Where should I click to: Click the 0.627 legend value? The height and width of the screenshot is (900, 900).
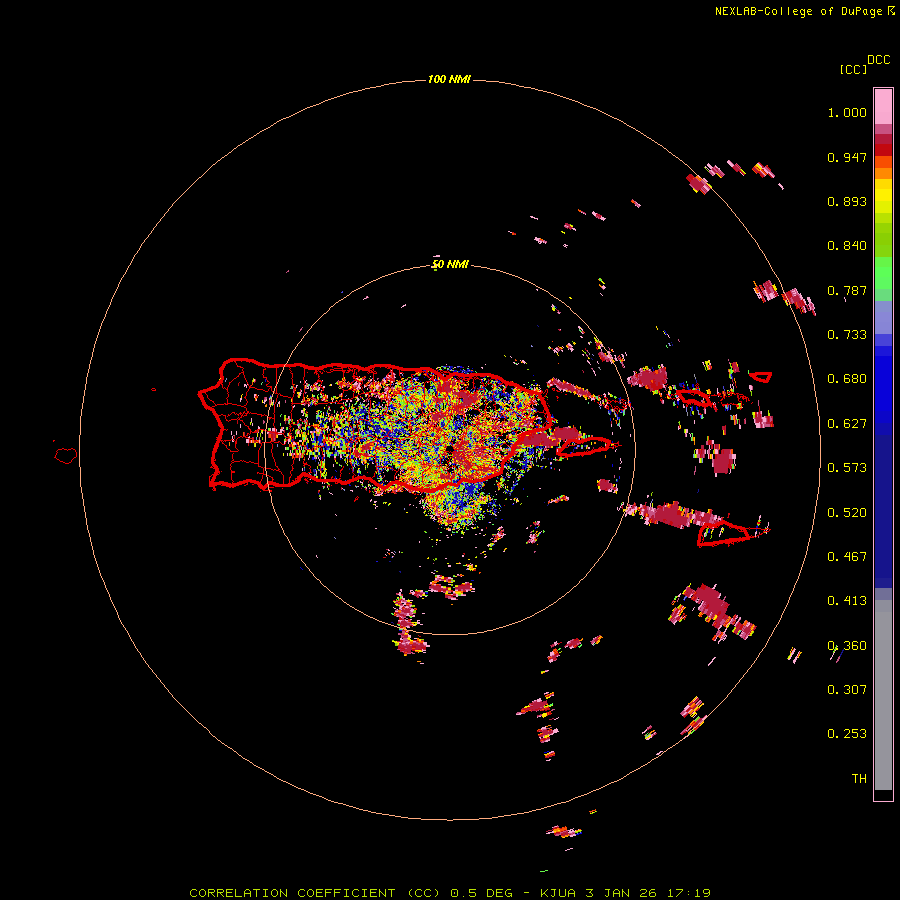[x=847, y=423]
